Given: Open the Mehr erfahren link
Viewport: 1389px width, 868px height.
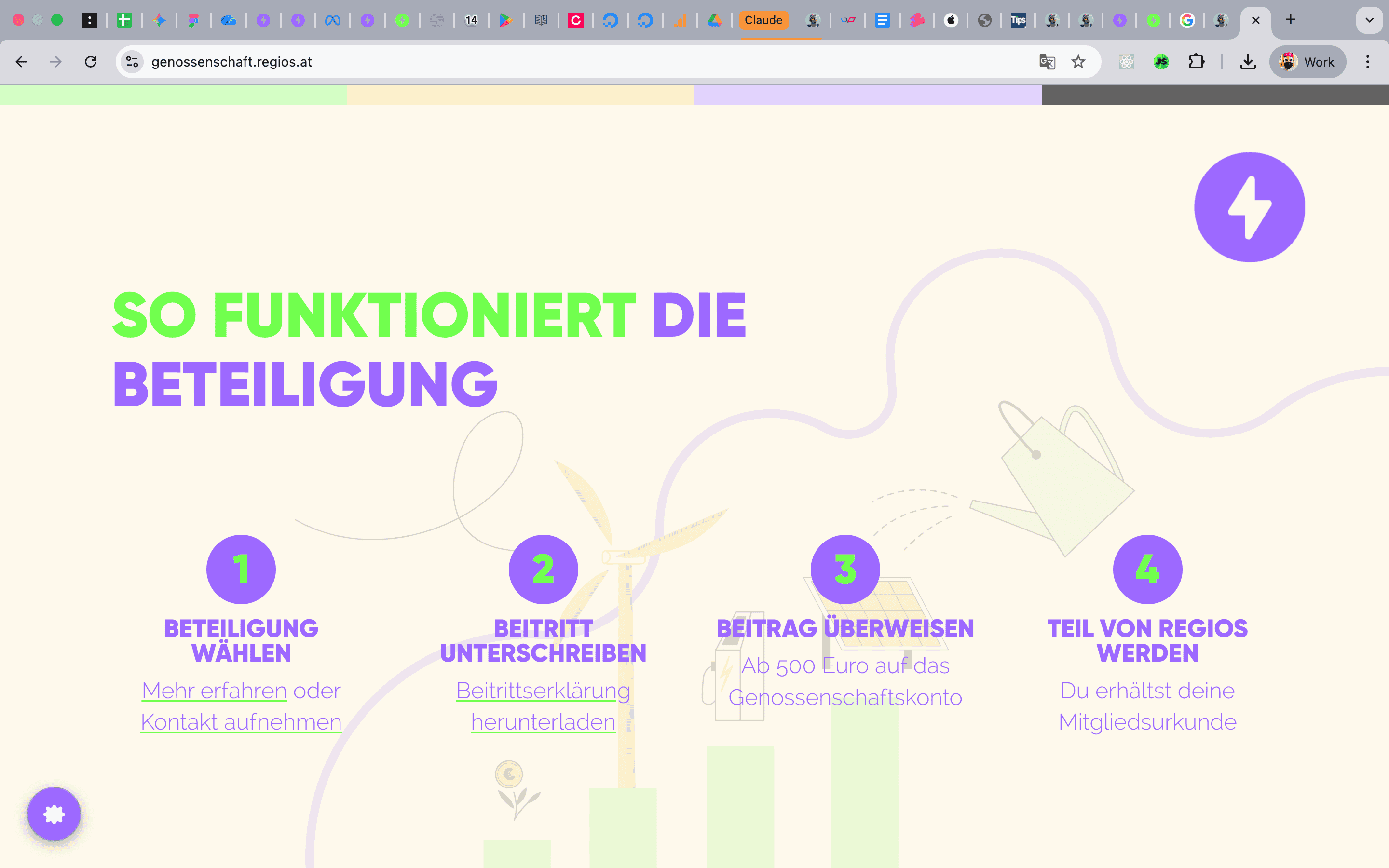Looking at the screenshot, I should pos(214,691).
